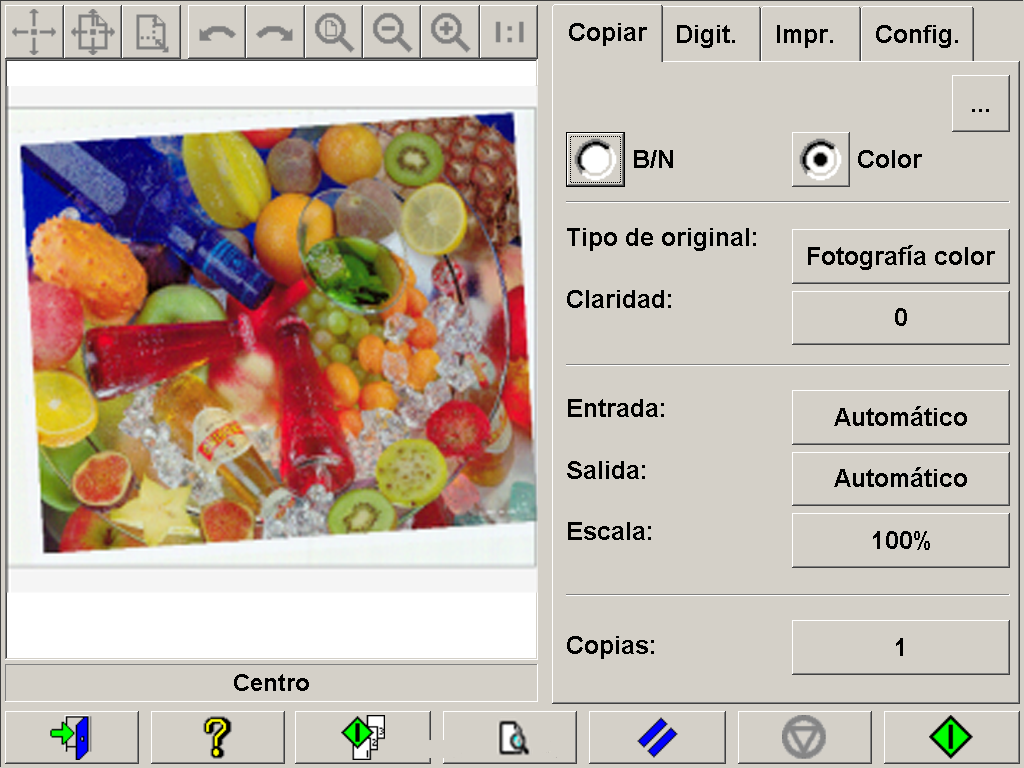
Task: Open the Entrada Automático setting
Action: coord(901,417)
